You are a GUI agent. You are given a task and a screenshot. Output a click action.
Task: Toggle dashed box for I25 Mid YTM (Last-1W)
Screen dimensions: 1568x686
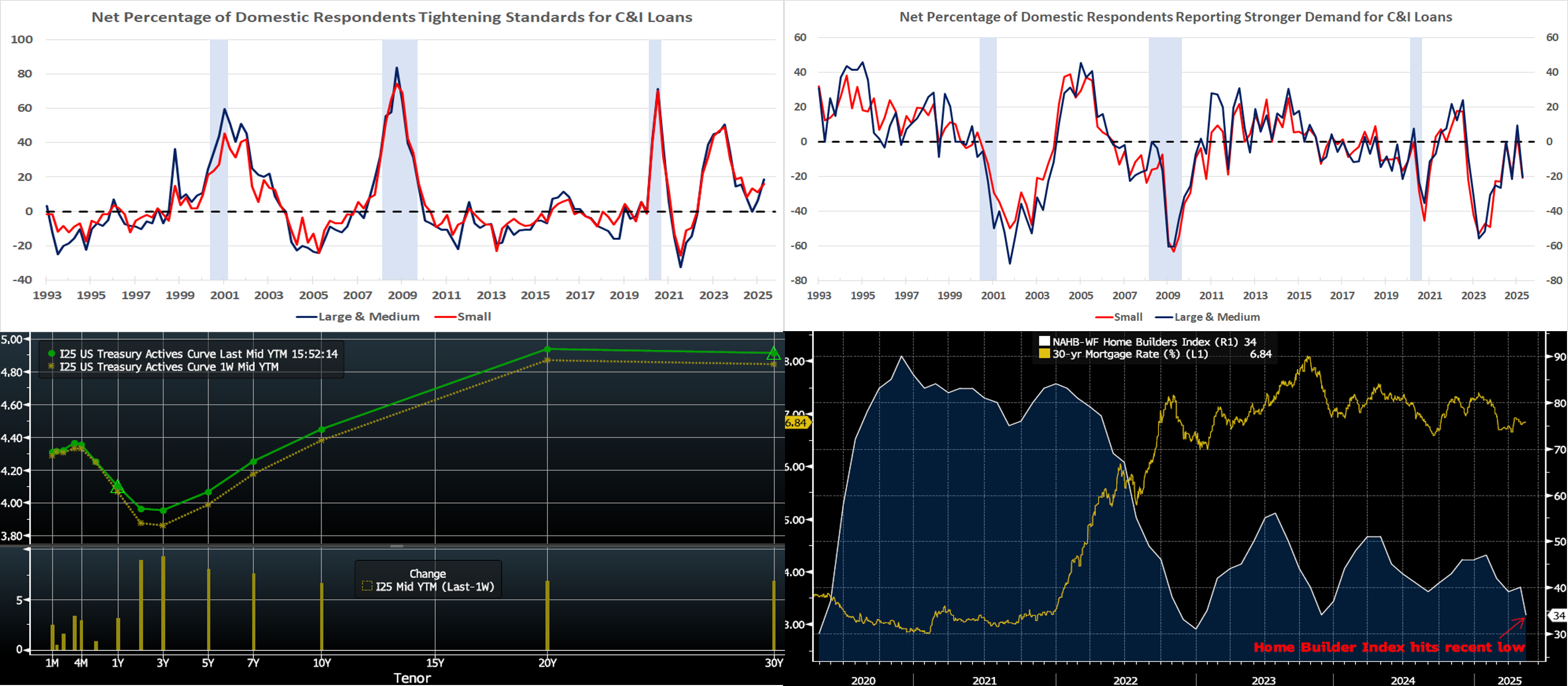click(x=367, y=586)
